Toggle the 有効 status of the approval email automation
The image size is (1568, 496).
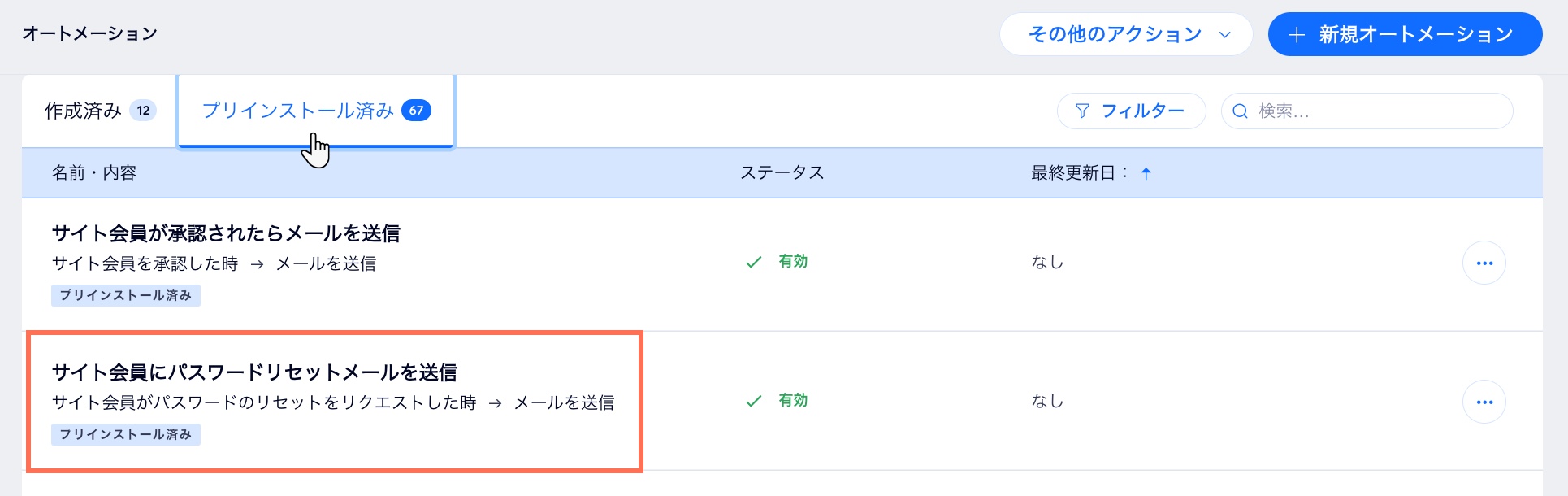point(792,262)
